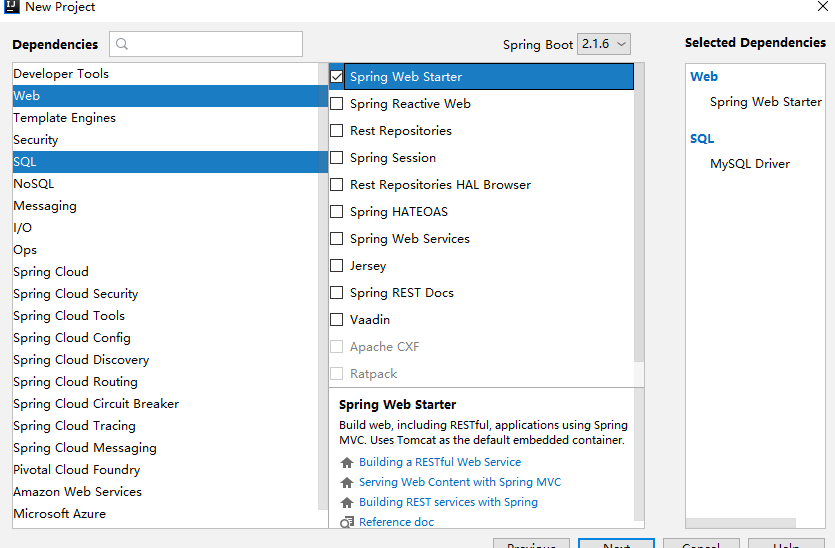835x548 pixels.
Task: Open the Messaging category
Action: [165, 206]
